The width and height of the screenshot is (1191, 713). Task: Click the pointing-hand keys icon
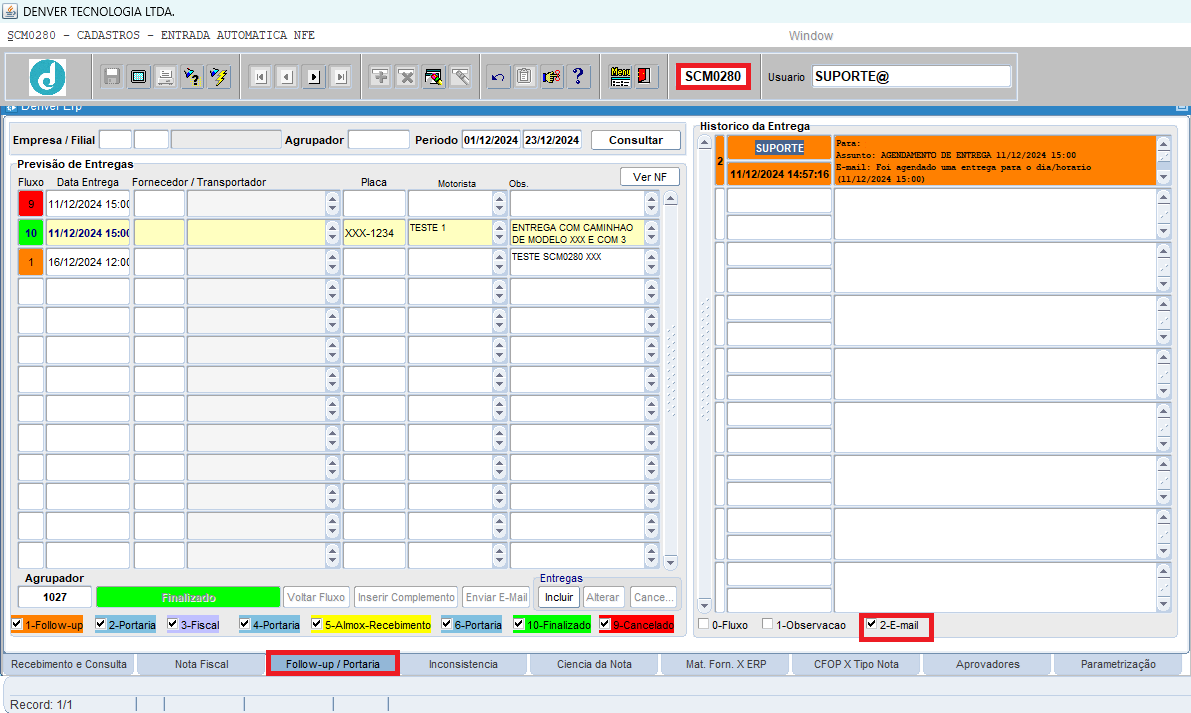coord(551,77)
